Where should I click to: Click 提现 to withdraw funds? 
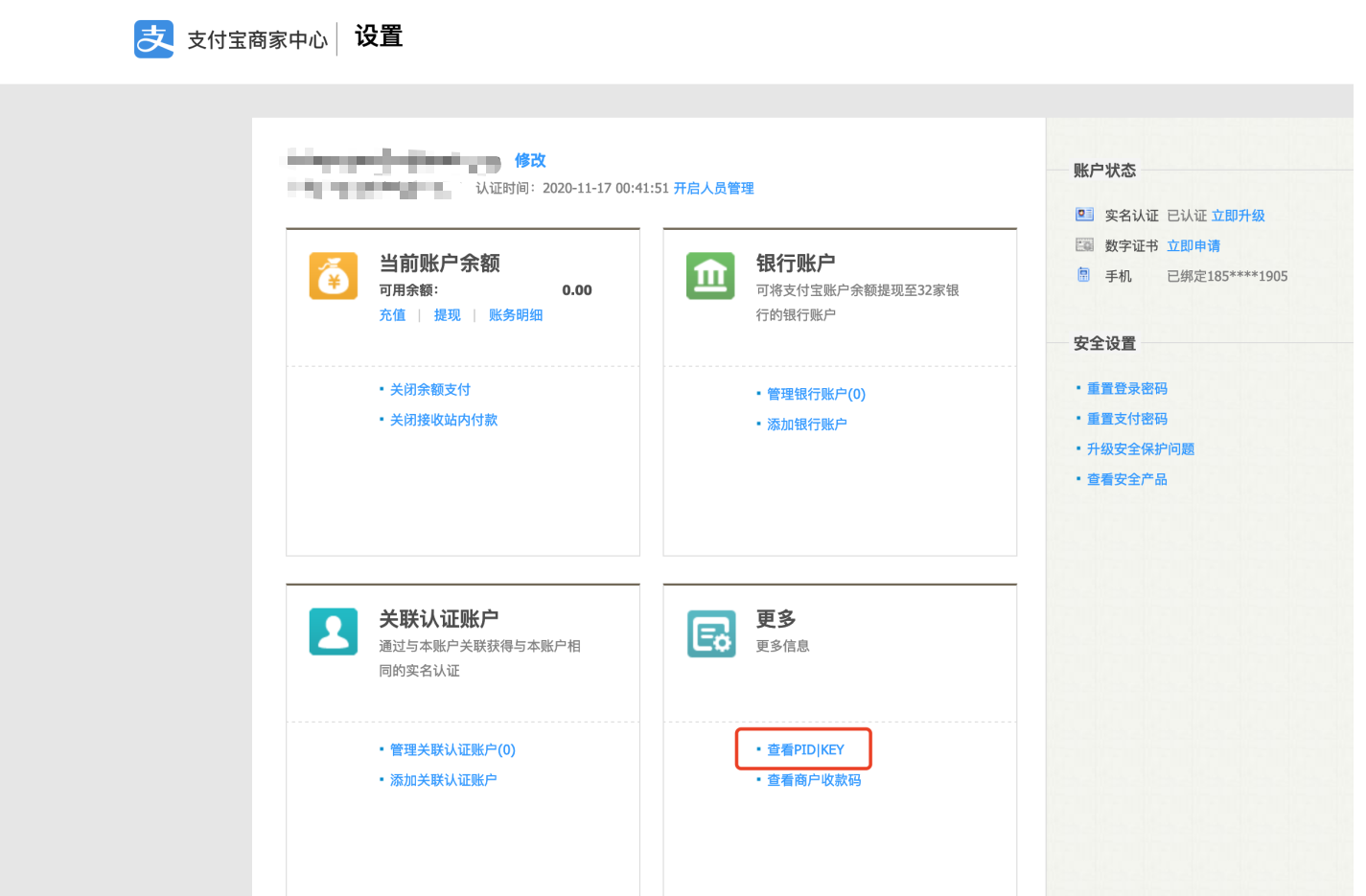point(447,314)
